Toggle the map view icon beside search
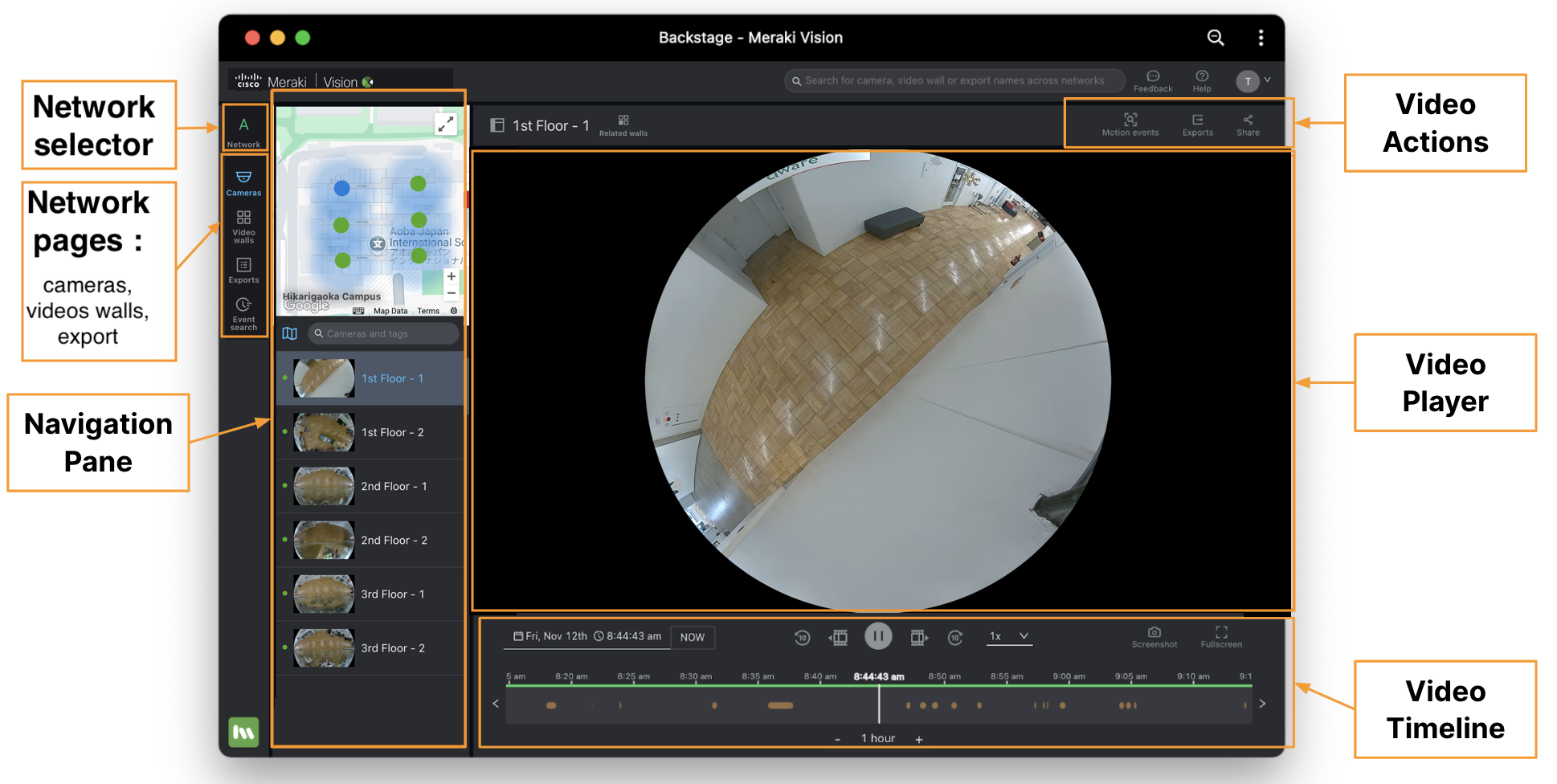 click(x=290, y=333)
